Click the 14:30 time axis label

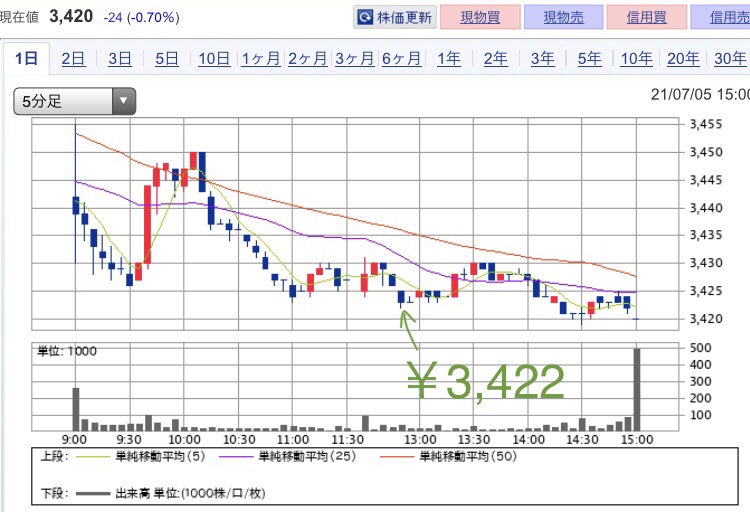point(582,439)
